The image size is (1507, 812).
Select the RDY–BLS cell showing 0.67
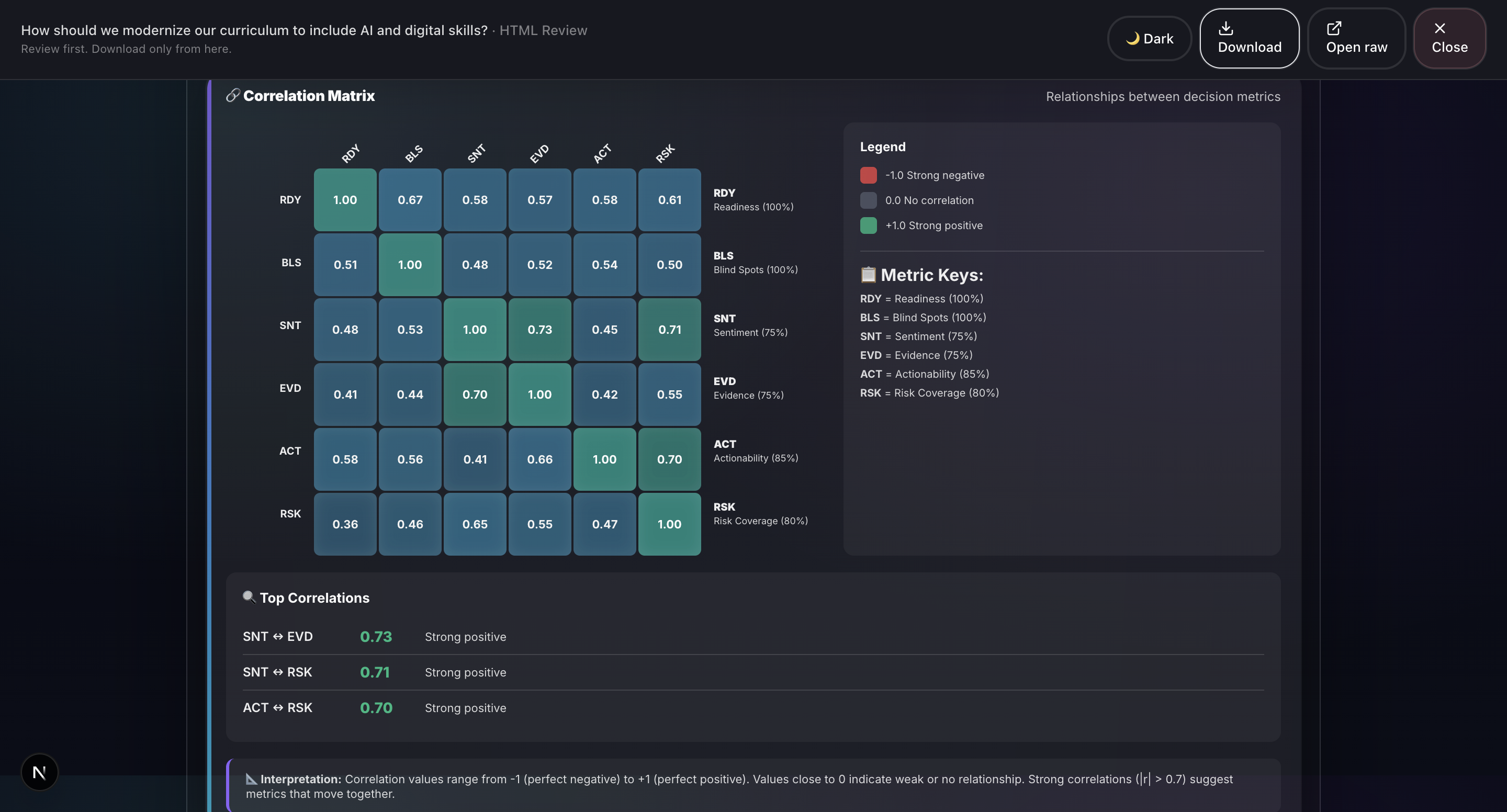410,199
